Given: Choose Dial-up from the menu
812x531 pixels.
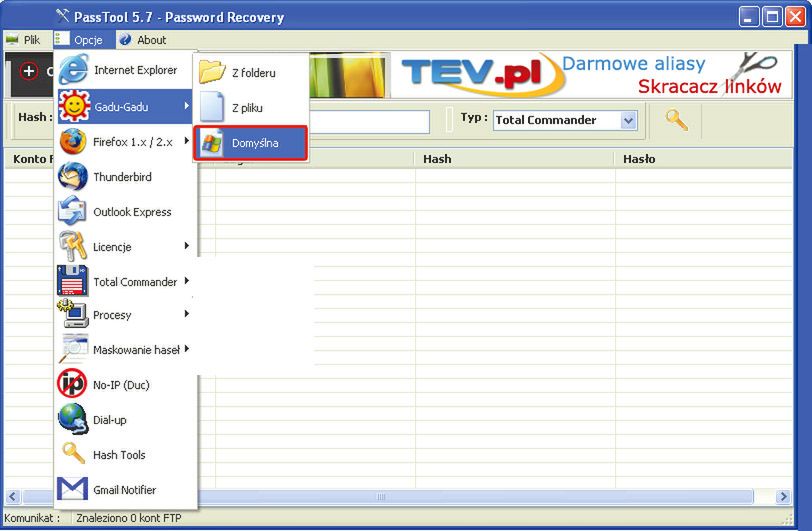Looking at the screenshot, I should click(125, 420).
